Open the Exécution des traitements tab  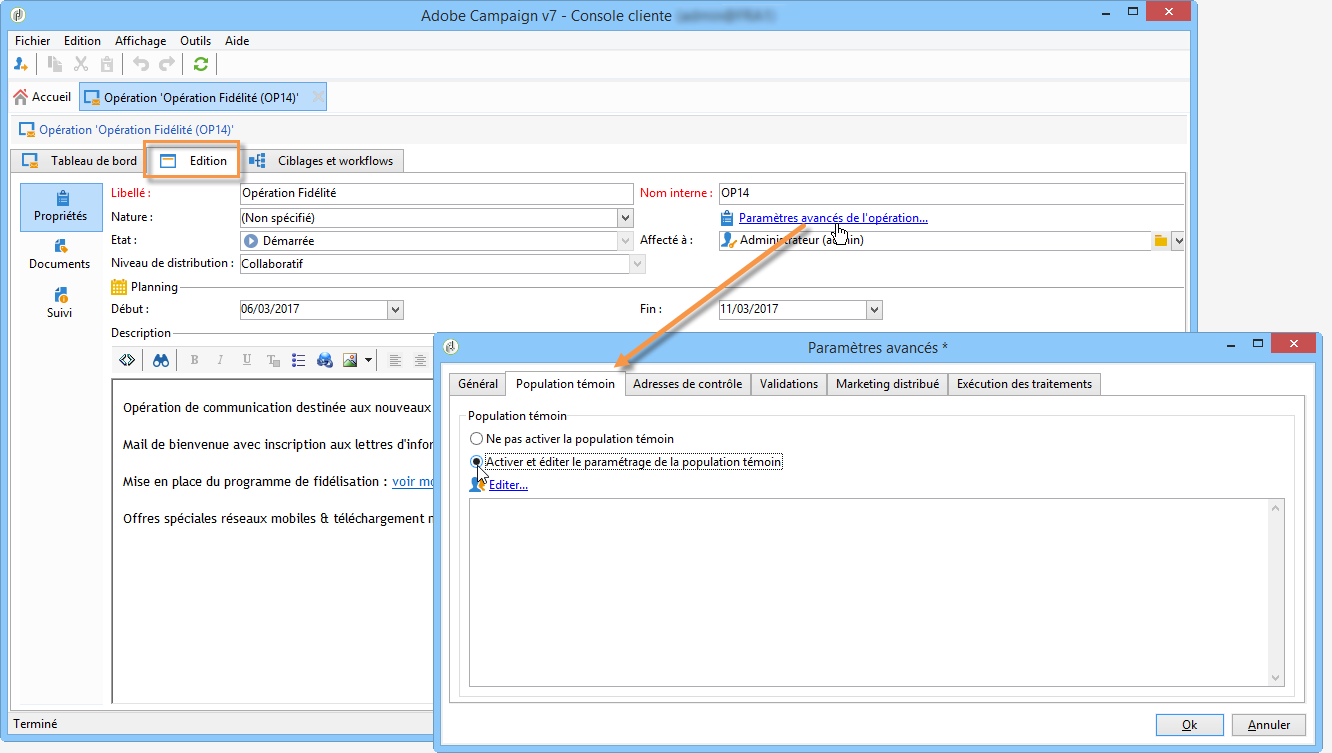[1025, 384]
